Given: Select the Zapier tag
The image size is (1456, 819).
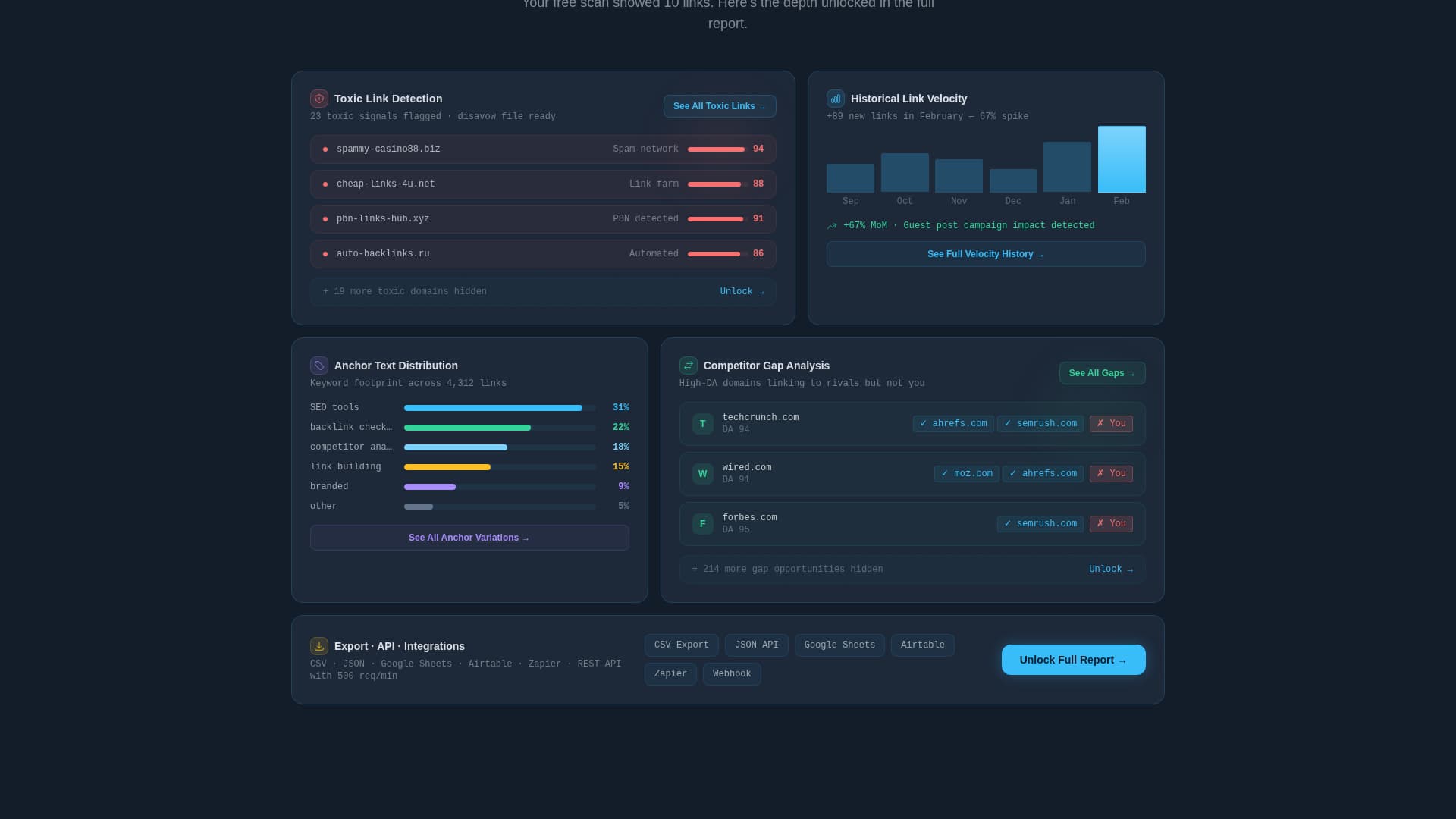Looking at the screenshot, I should pos(670,674).
